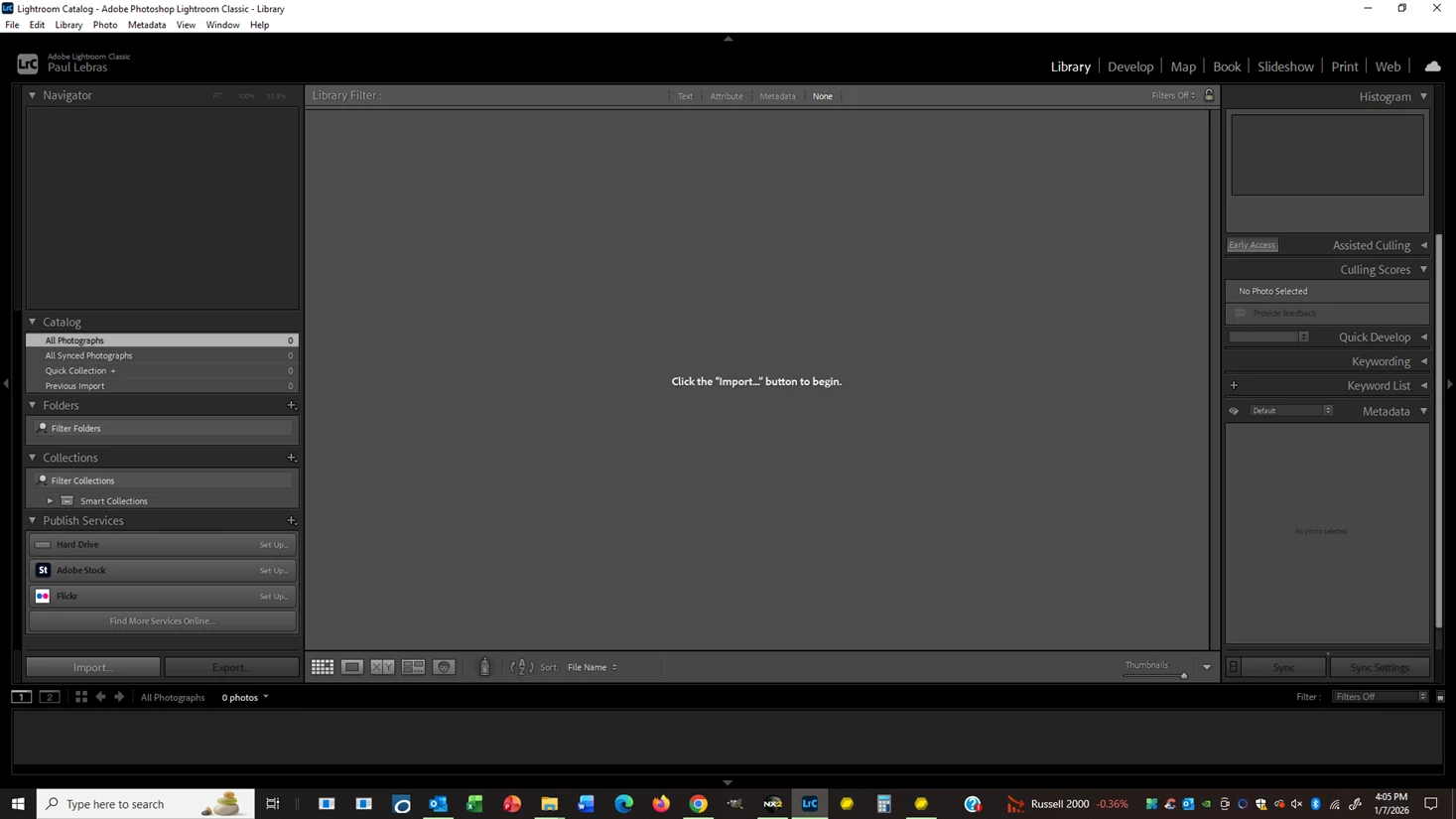Toggle second window display button 2
The height and width of the screenshot is (819, 1456).
pyautogui.click(x=50, y=697)
